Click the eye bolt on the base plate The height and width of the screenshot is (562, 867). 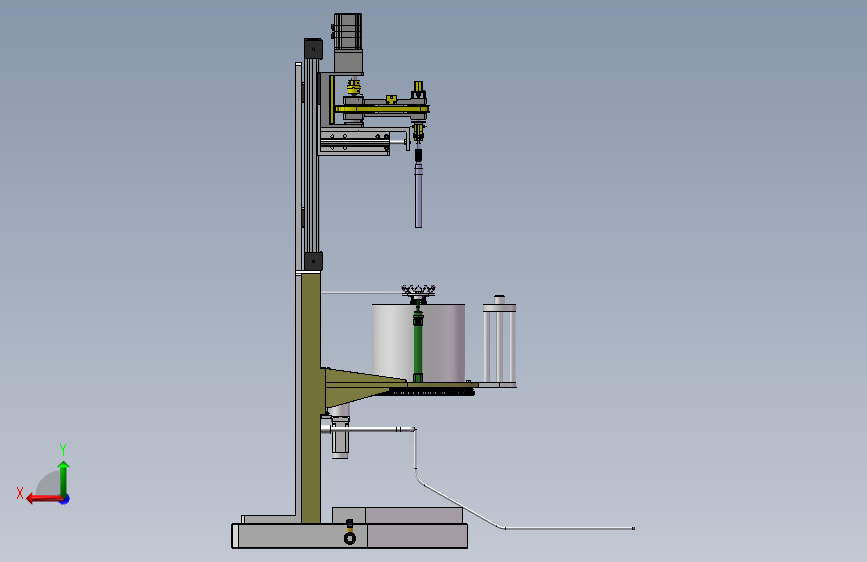[349, 533]
